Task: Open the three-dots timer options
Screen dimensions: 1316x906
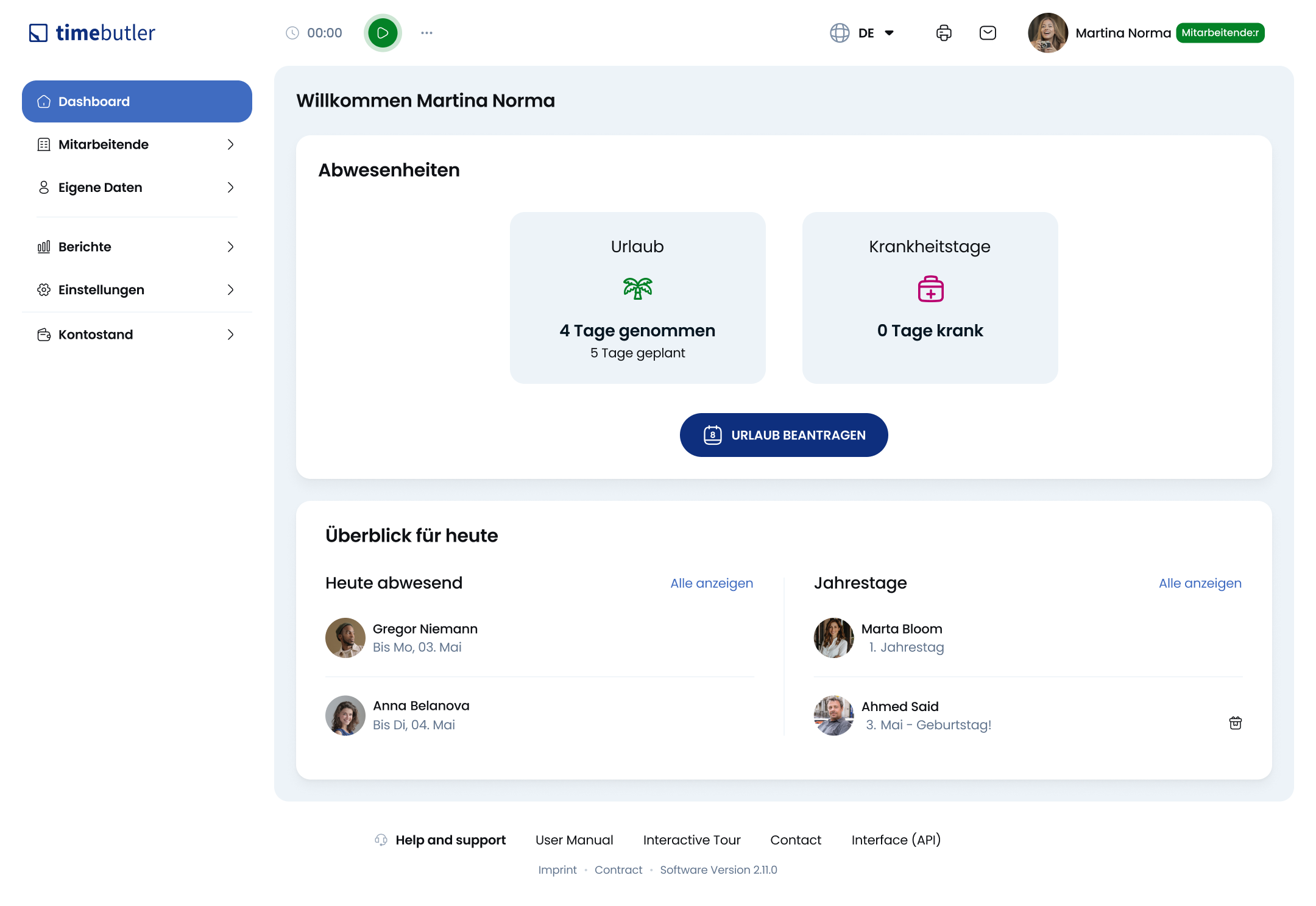Action: coord(426,33)
